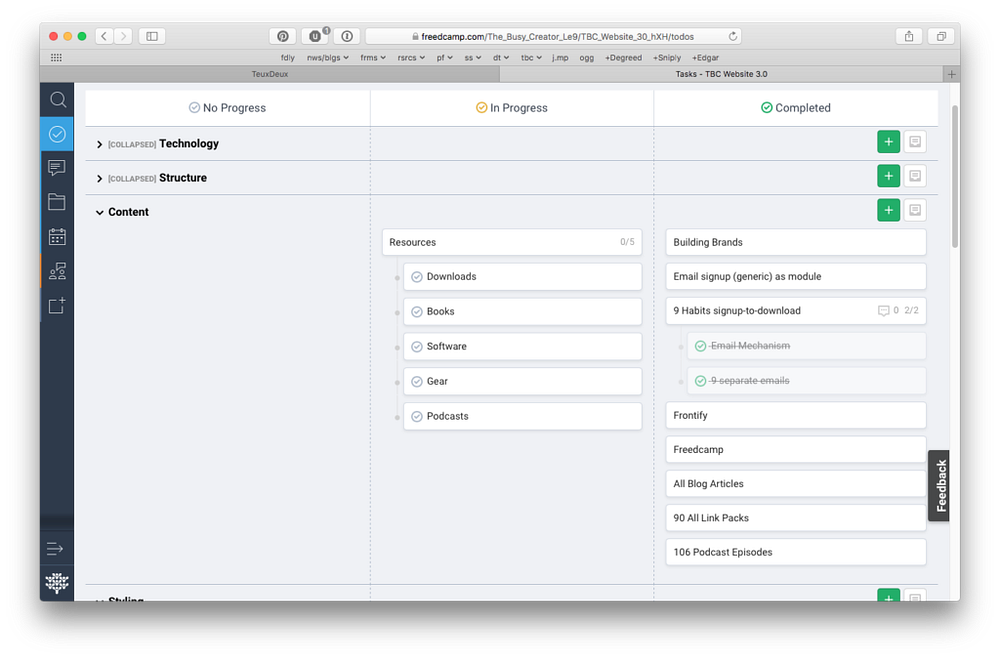Viewport: 1000px width, 658px height.
Task: Open the Building Brands task
Action: tap(796, 242)
